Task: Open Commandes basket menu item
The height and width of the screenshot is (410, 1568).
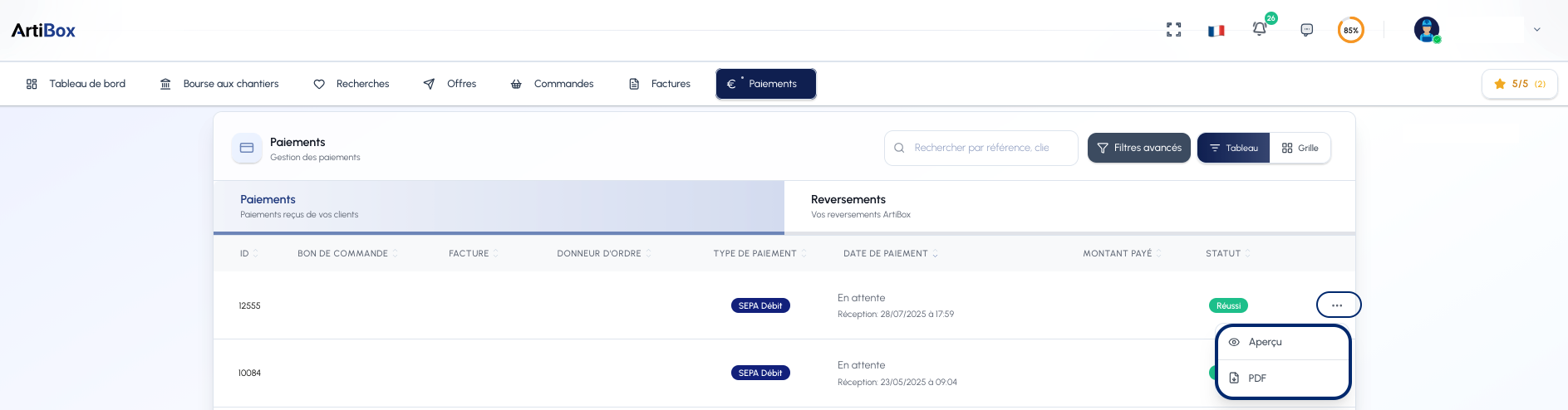Action: click(552, 84)
